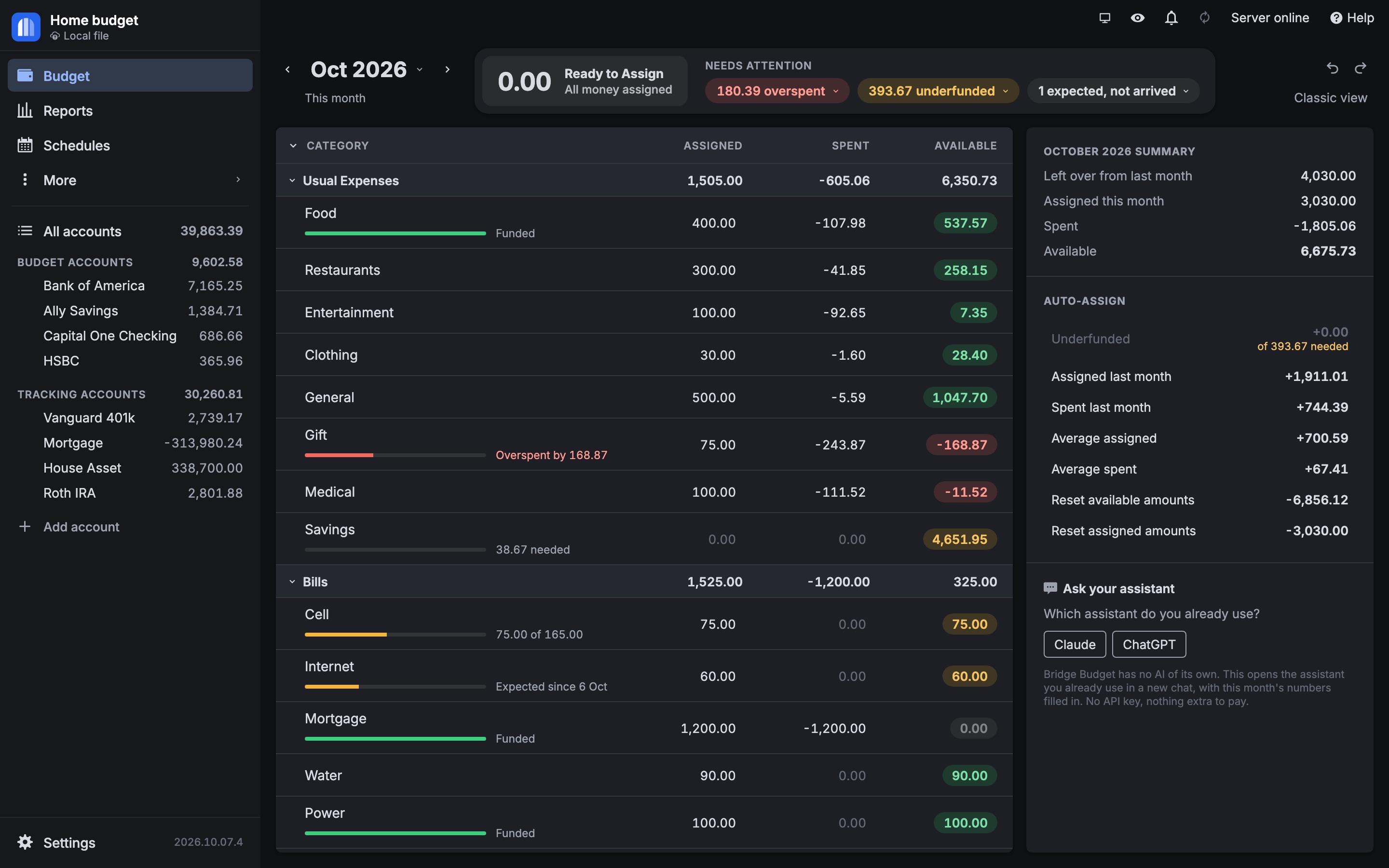The image size is (1389, 868).
Task: Click Assigned last month auto-assign option
Action: [x=1199, y=376]
